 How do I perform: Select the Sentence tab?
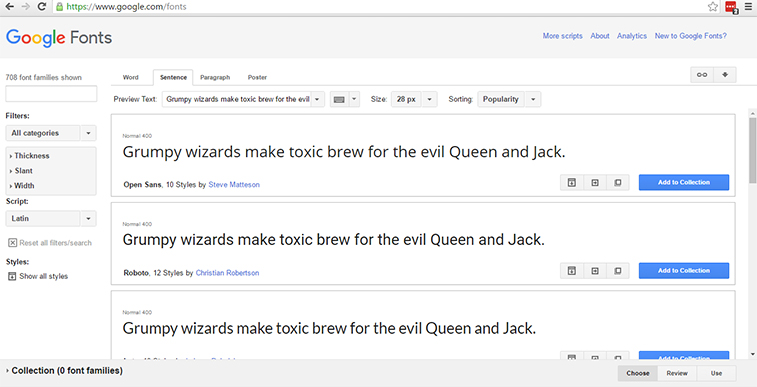point(173,78)
